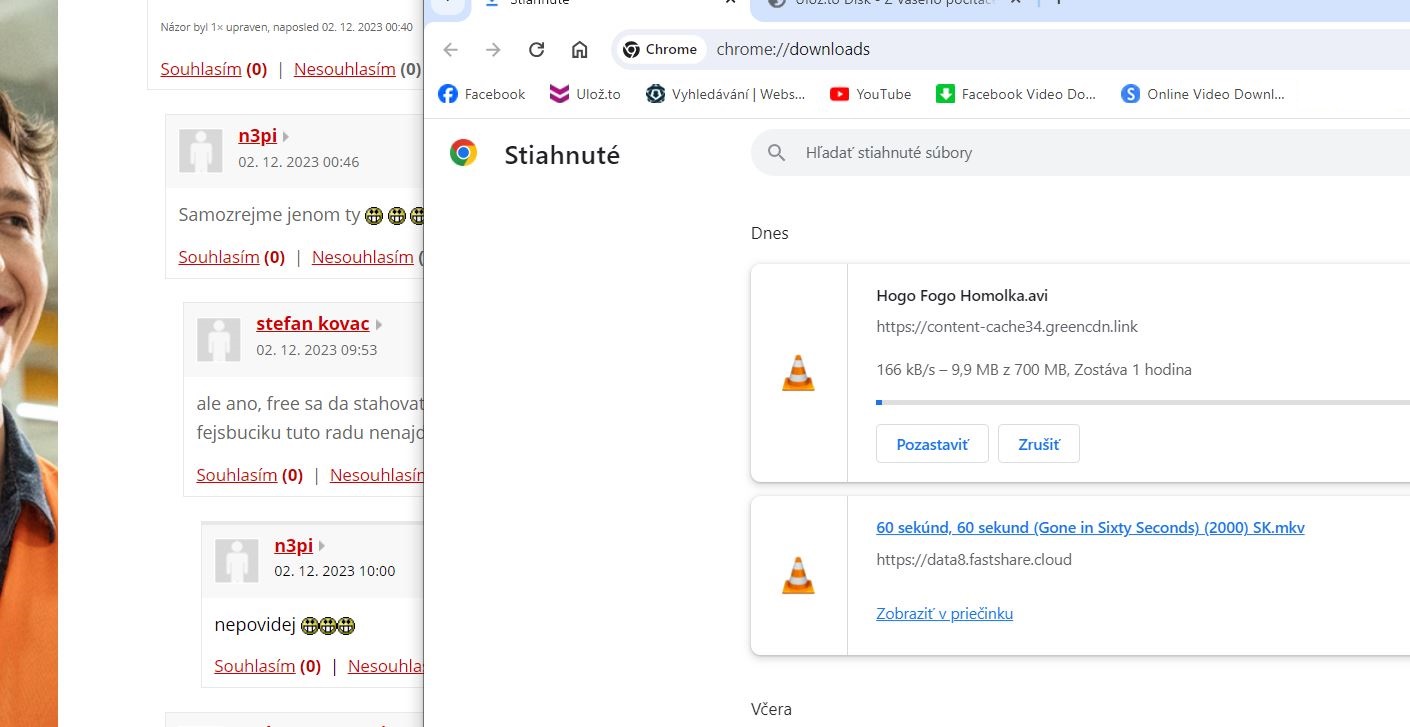This screenshot has height=727, width=1410.
Task: Open the Vyhledávání | Webs... bookmark
Action: pyautogui.click(x=725, y=94)
